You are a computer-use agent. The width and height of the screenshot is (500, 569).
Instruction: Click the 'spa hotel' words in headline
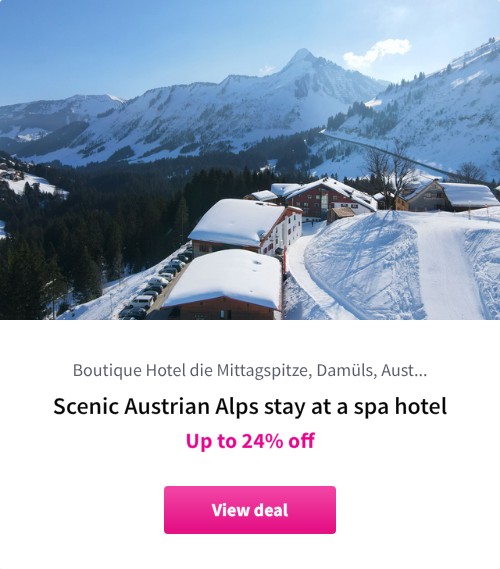(400, 406)
